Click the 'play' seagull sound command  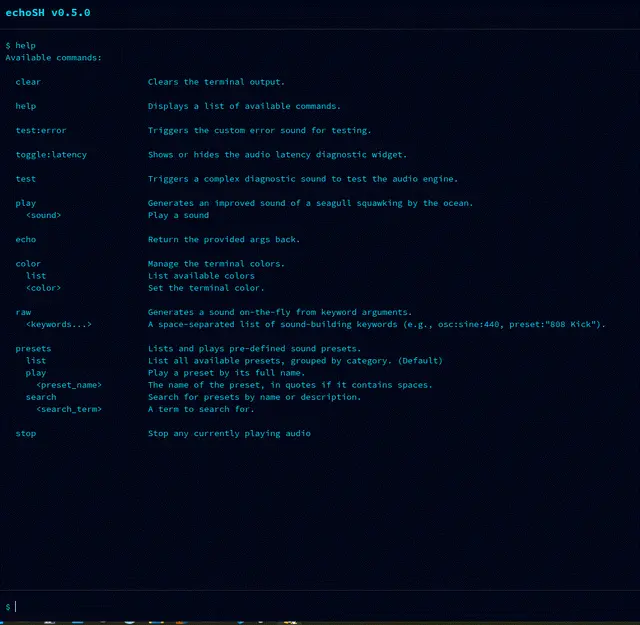click(26, 203)
